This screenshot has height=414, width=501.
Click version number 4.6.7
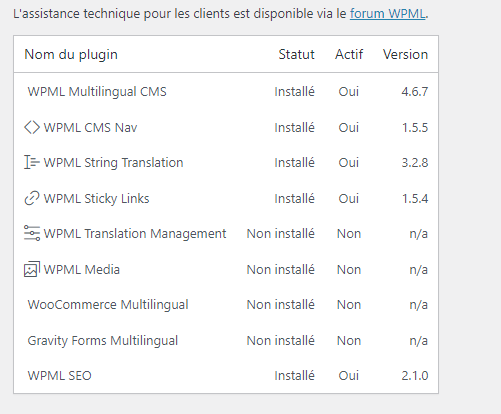click(x=415, y=92)
